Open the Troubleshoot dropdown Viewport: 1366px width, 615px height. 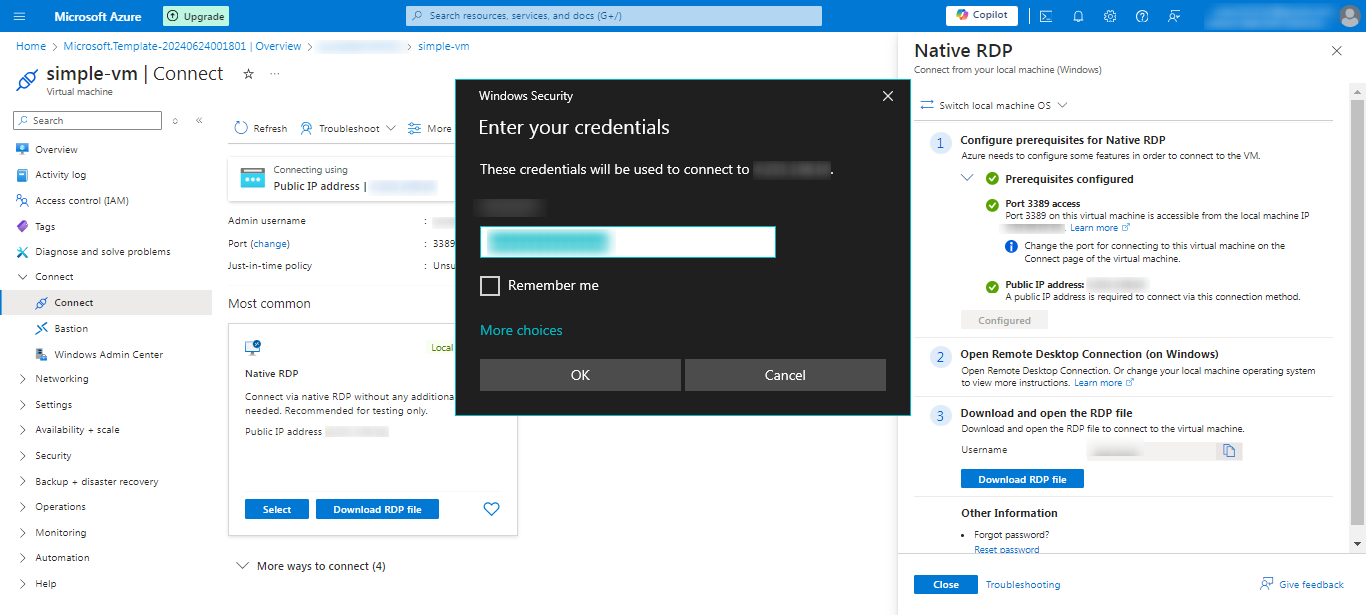(348, 128)
